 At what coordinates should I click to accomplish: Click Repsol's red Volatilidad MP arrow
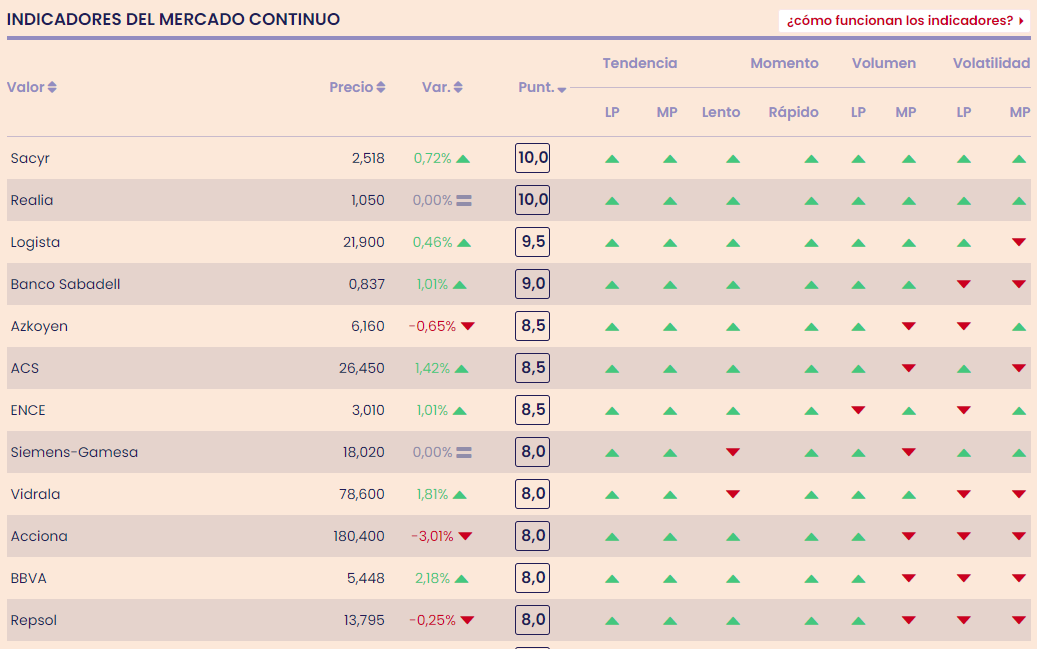(x=1019, y=620)
